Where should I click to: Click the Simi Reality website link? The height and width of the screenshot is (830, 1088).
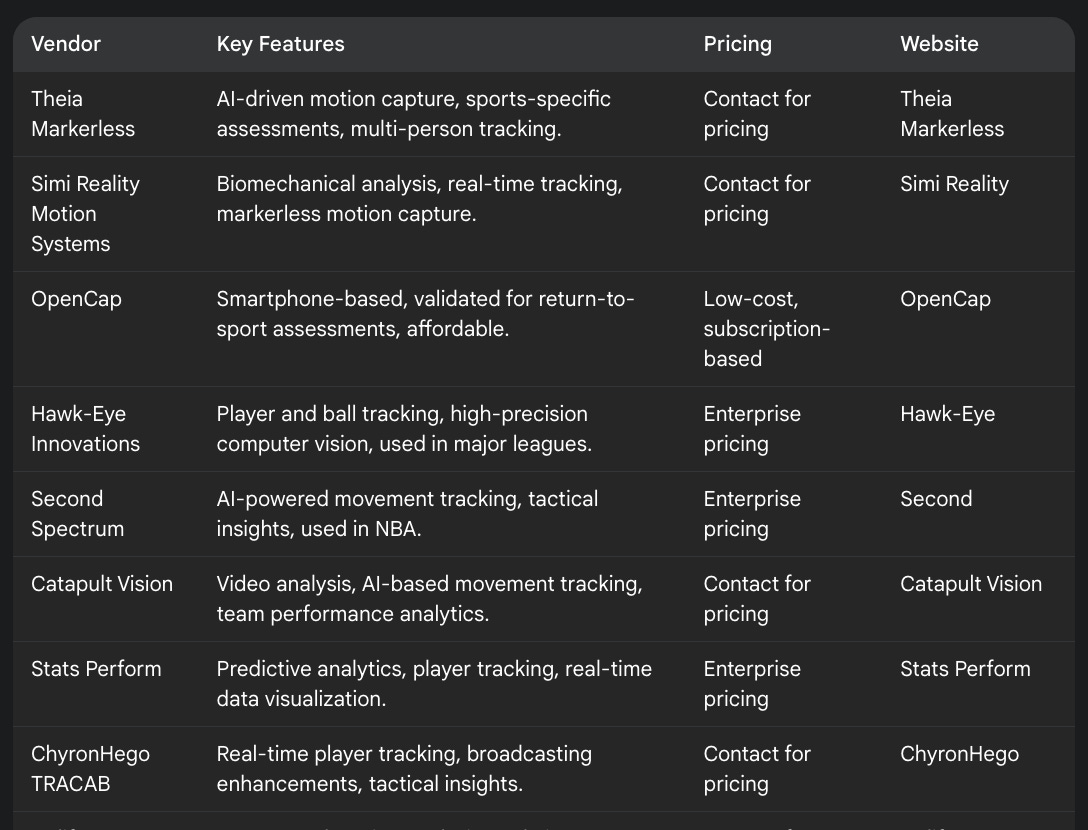[x=954, y=184]
